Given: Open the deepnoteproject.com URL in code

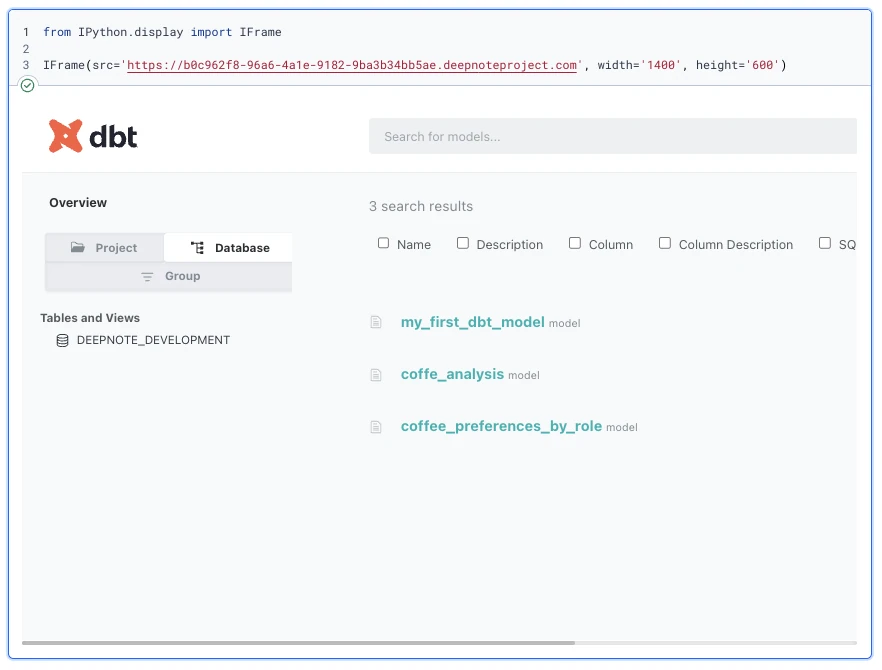Looking at the screenshot, I should tap(352, 65).
